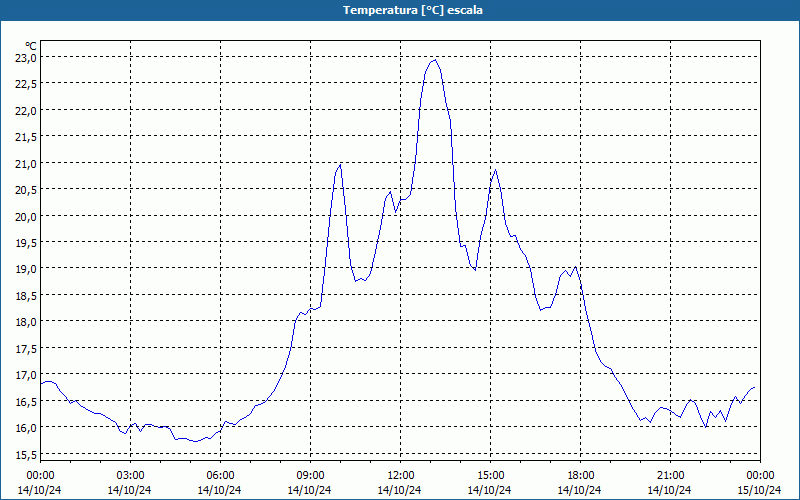Click the 22,0 value on the y-axis
The width and height of the screenshot is (800, 500).
(26, 111)
